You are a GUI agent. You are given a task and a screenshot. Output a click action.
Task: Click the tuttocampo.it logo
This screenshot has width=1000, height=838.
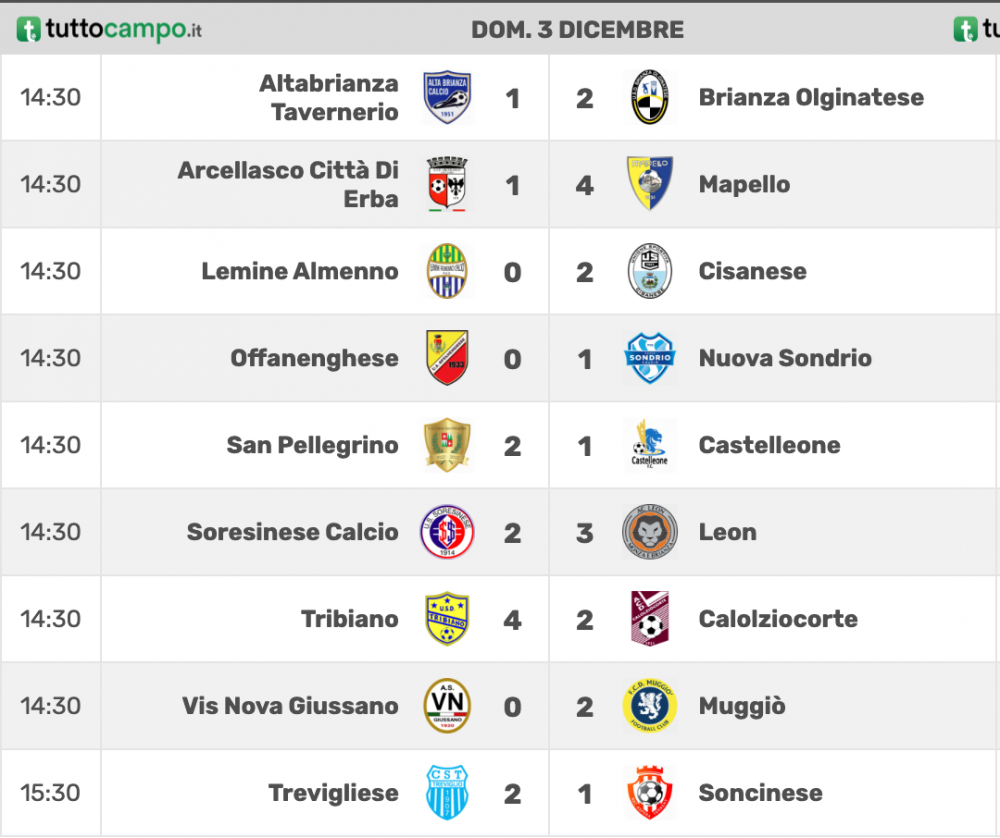(109, 29)
